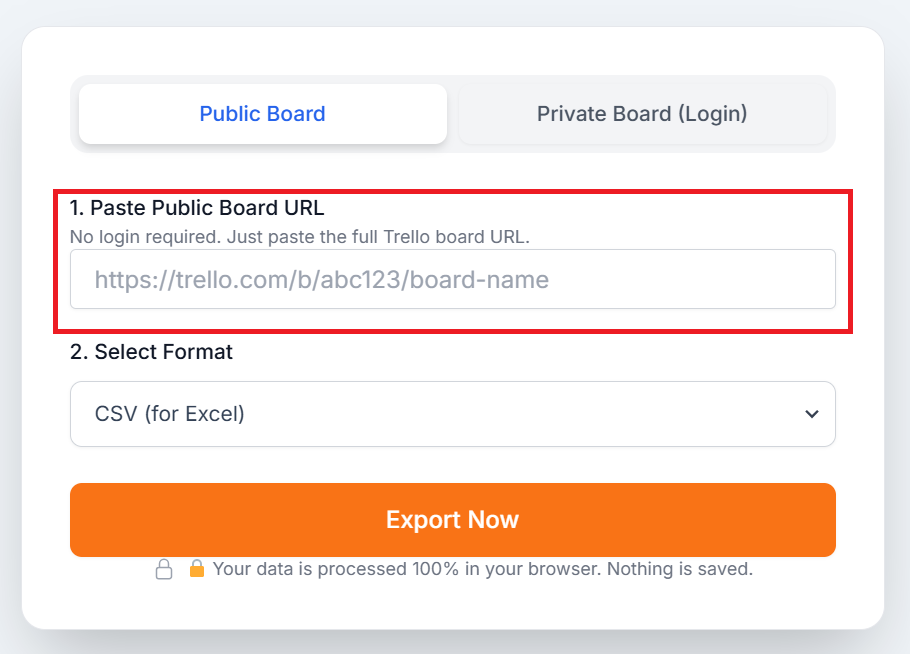Screen dimensions: 910x654
Task: Open the CSV (for Excel) format dropdown
Action: 452,414
